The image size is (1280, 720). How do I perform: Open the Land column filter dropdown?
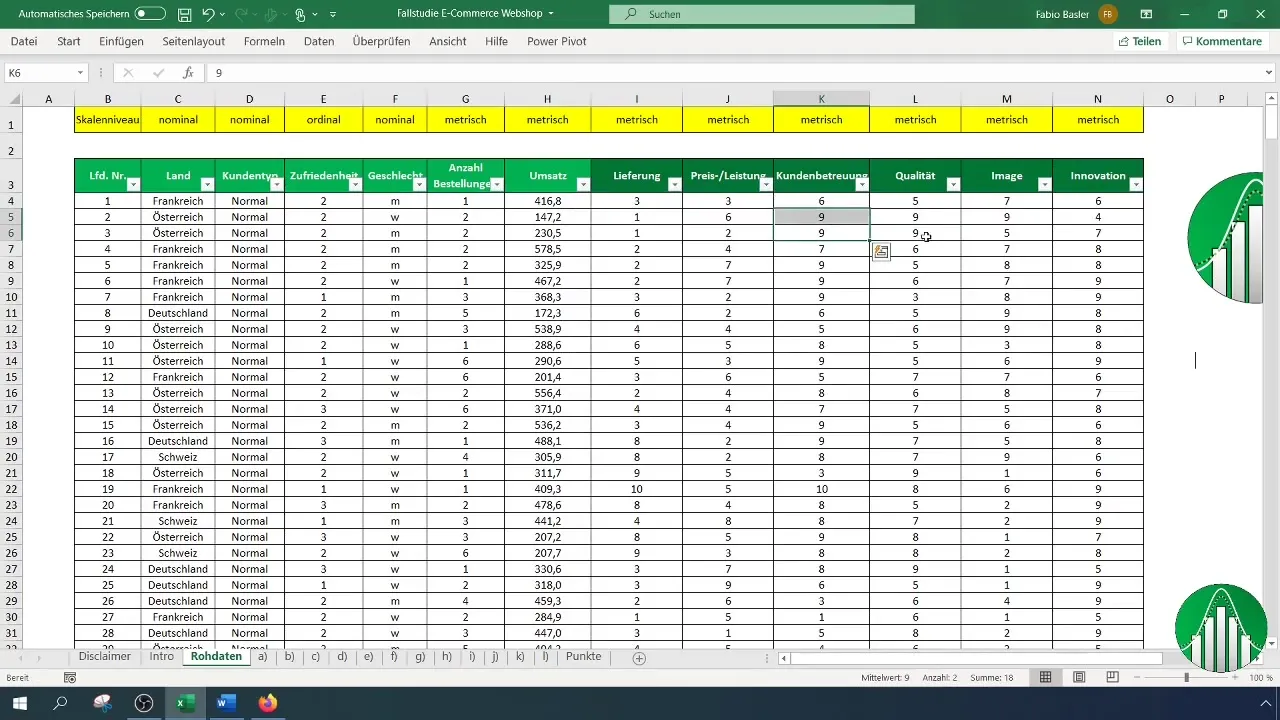coord(207,184)
